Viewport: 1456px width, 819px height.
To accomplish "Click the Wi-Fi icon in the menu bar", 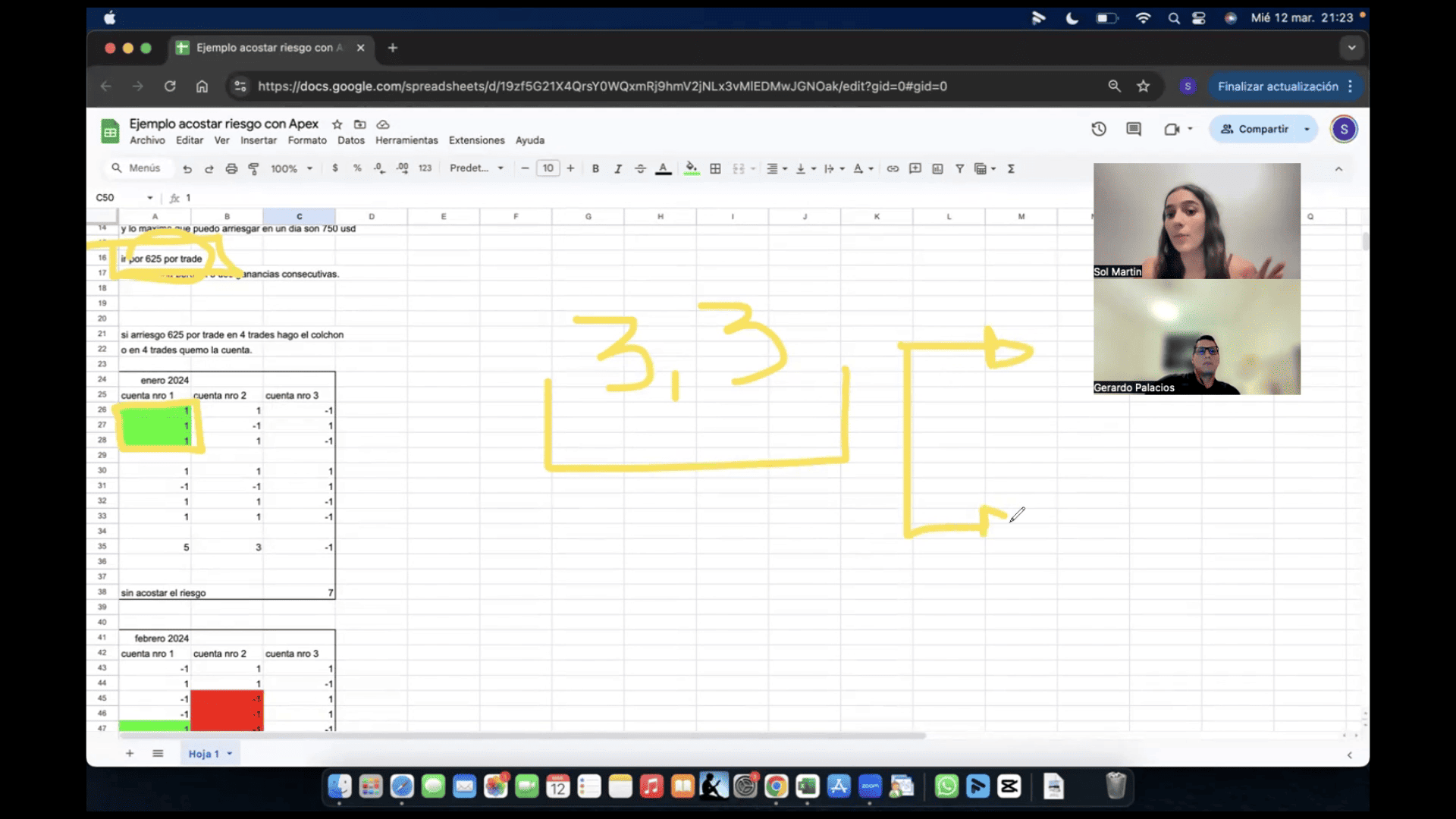I will [x=1143, y=18].
